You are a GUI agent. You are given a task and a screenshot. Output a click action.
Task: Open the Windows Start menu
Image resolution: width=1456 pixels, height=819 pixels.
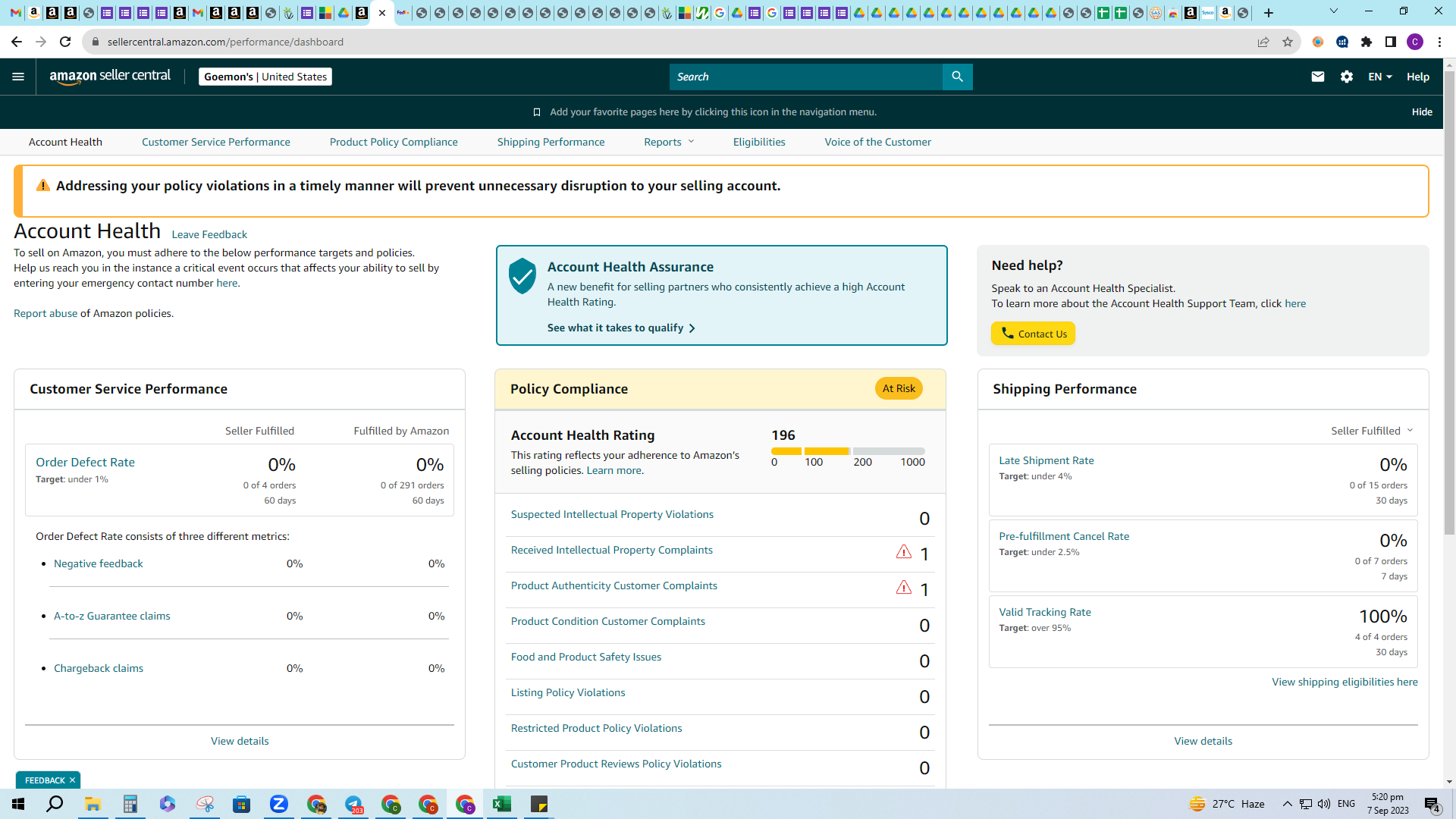[x=18, y=804]
